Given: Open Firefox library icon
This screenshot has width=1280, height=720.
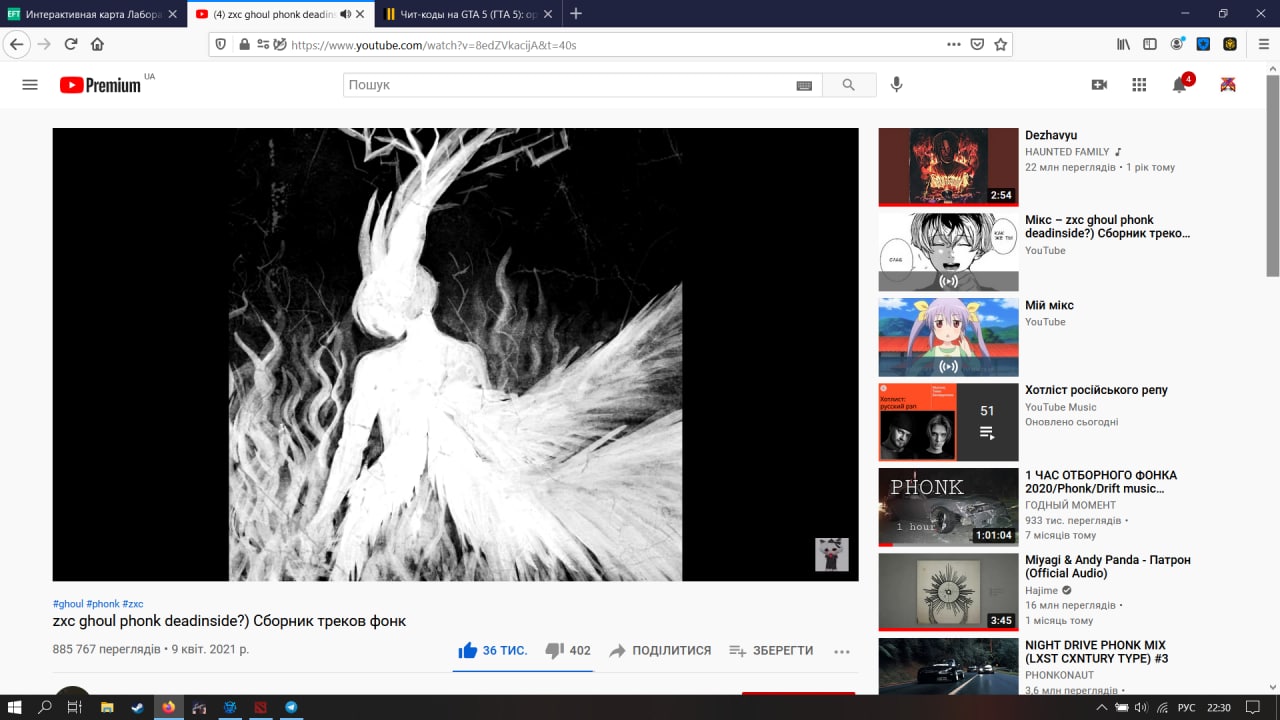Looking at the screenshot, I should [x=1124, y=44].
